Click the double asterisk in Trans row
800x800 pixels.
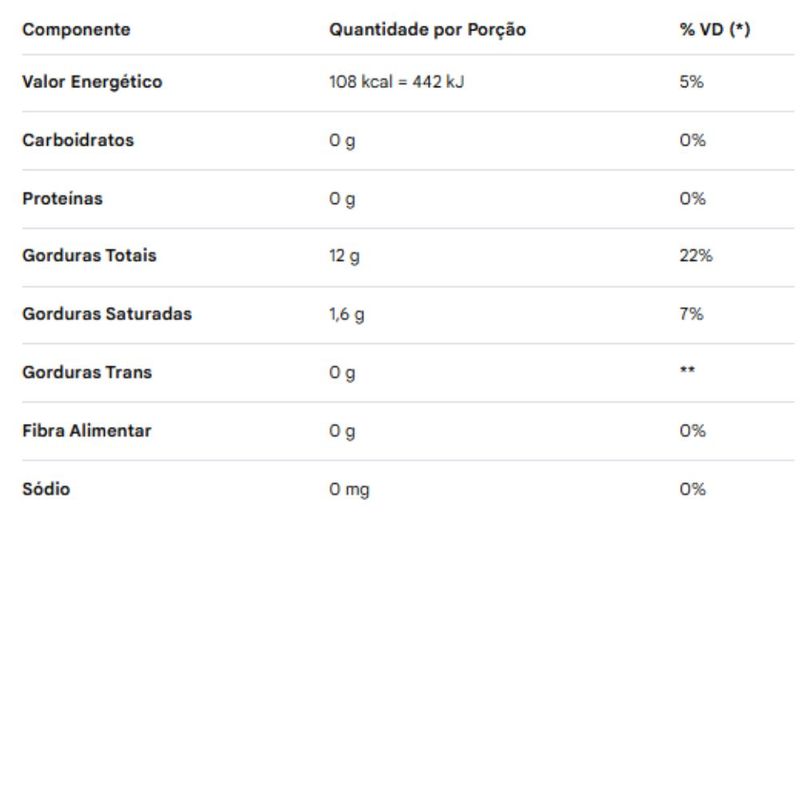tap(687, 370)
